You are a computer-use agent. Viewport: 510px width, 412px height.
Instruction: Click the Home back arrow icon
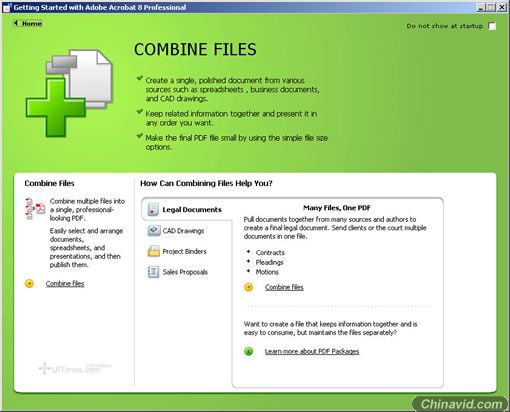coord(16,23)
